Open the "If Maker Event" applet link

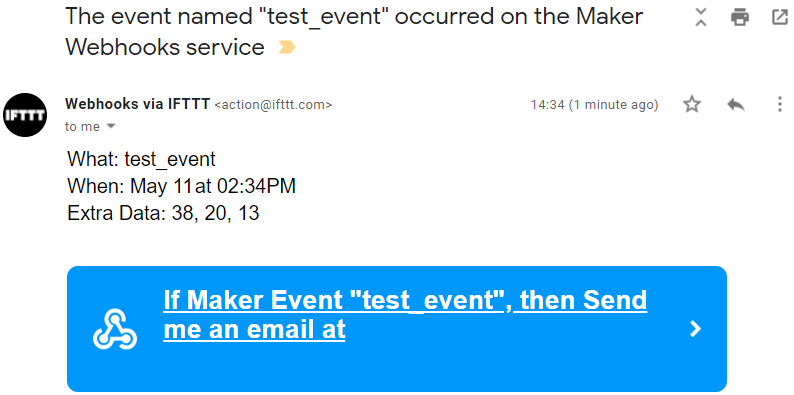pyautogui.click(x=405, y=314)
